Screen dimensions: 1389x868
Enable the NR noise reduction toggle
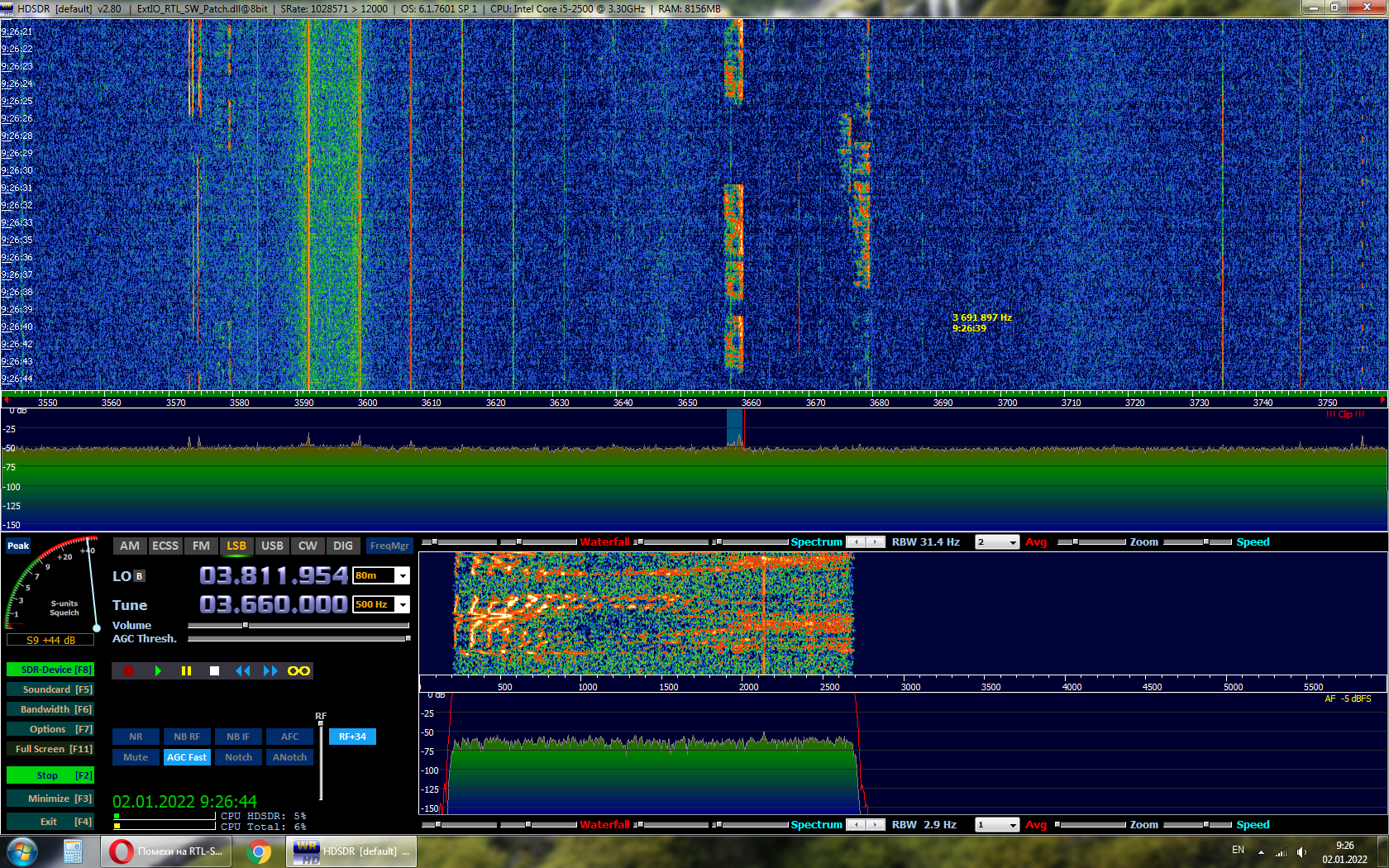[x=136, y=737]
